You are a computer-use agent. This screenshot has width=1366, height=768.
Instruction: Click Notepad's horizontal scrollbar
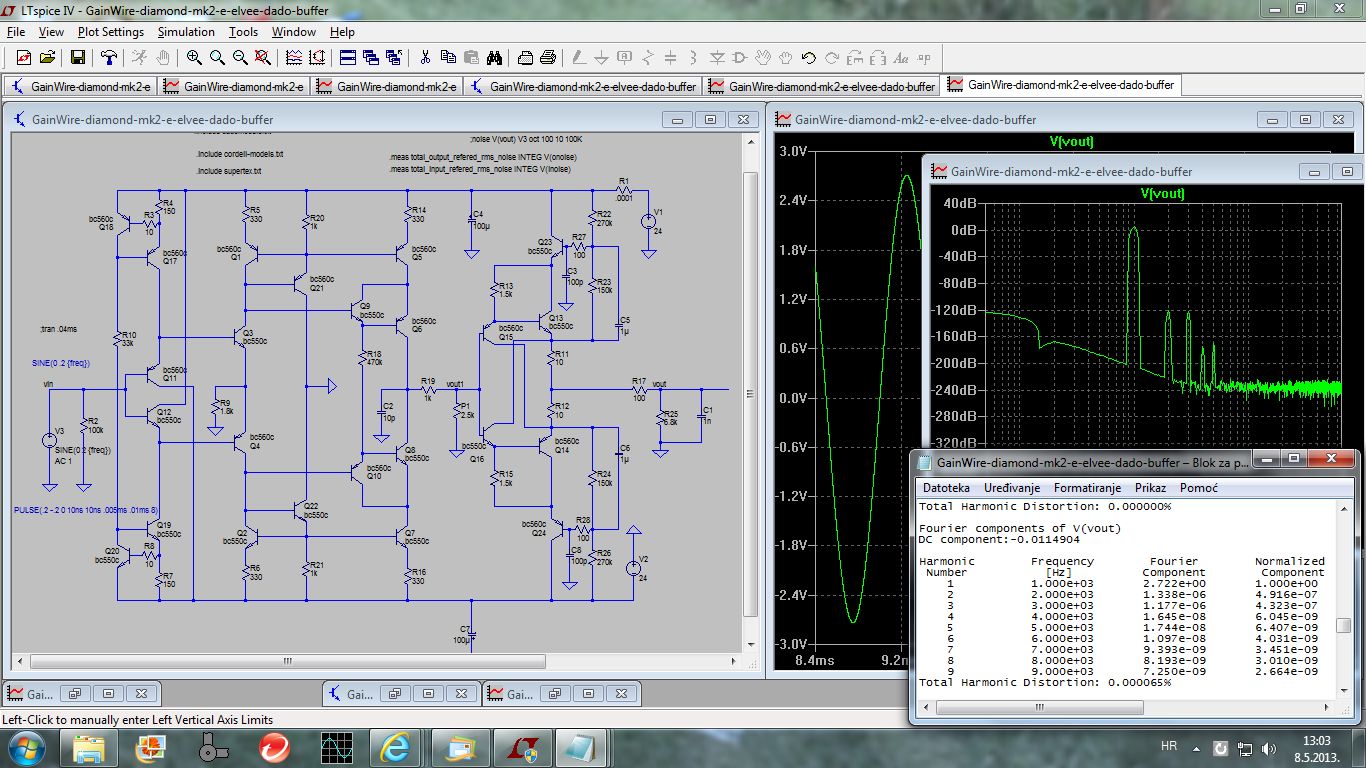click(1127, 707)
